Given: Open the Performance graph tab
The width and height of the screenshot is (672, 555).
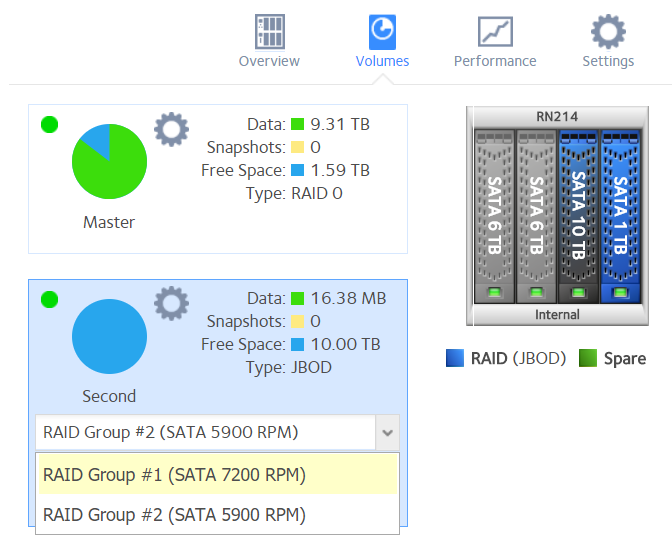Looking at the screenshot, I should click(x=495, y=31).
